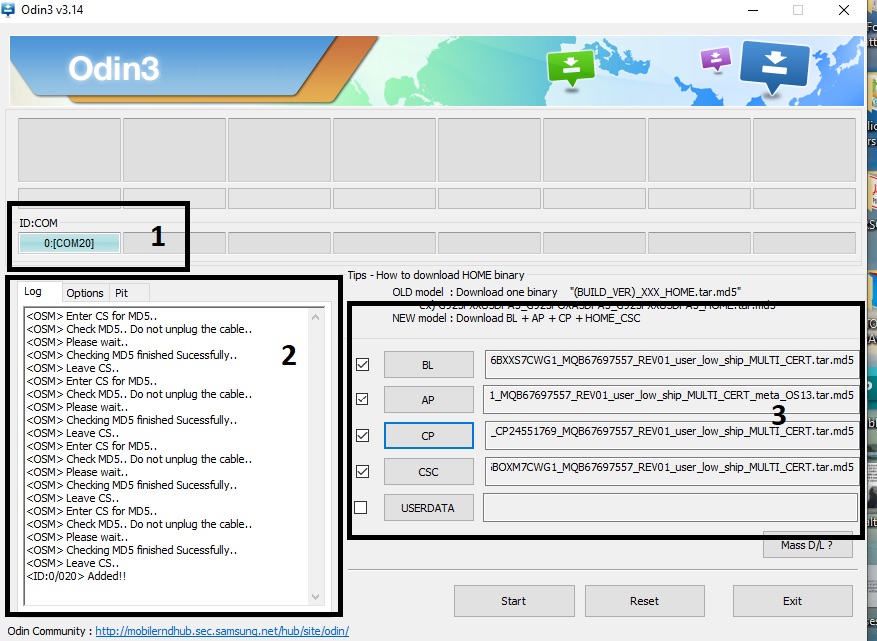Viewport: 877px width, 641px height.
Task: Click the CSC button to select file
Action: coord(428,472)
